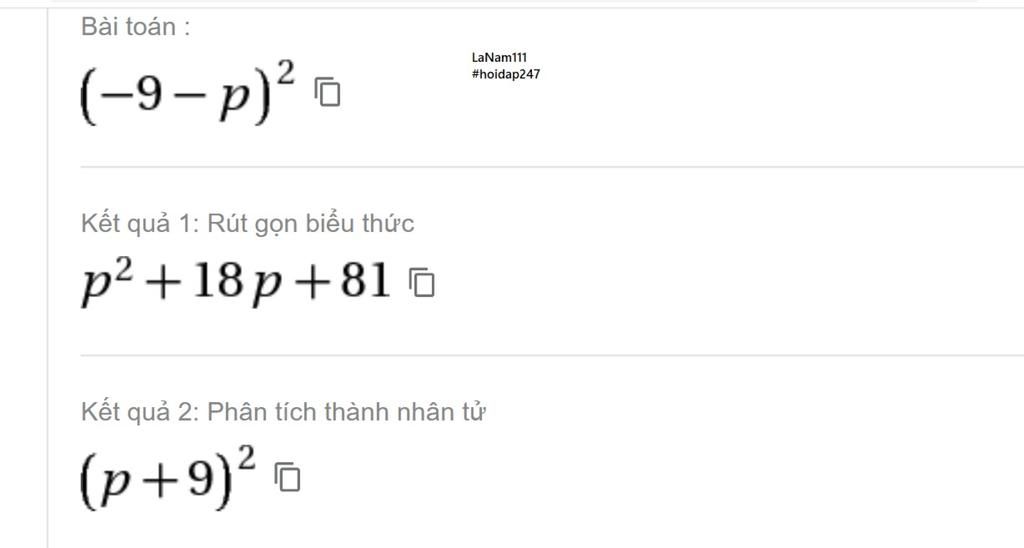This screenshot has width=1024, height=548.
Task: Open the #hoidap247 hashtag
Action: [505, 74]
